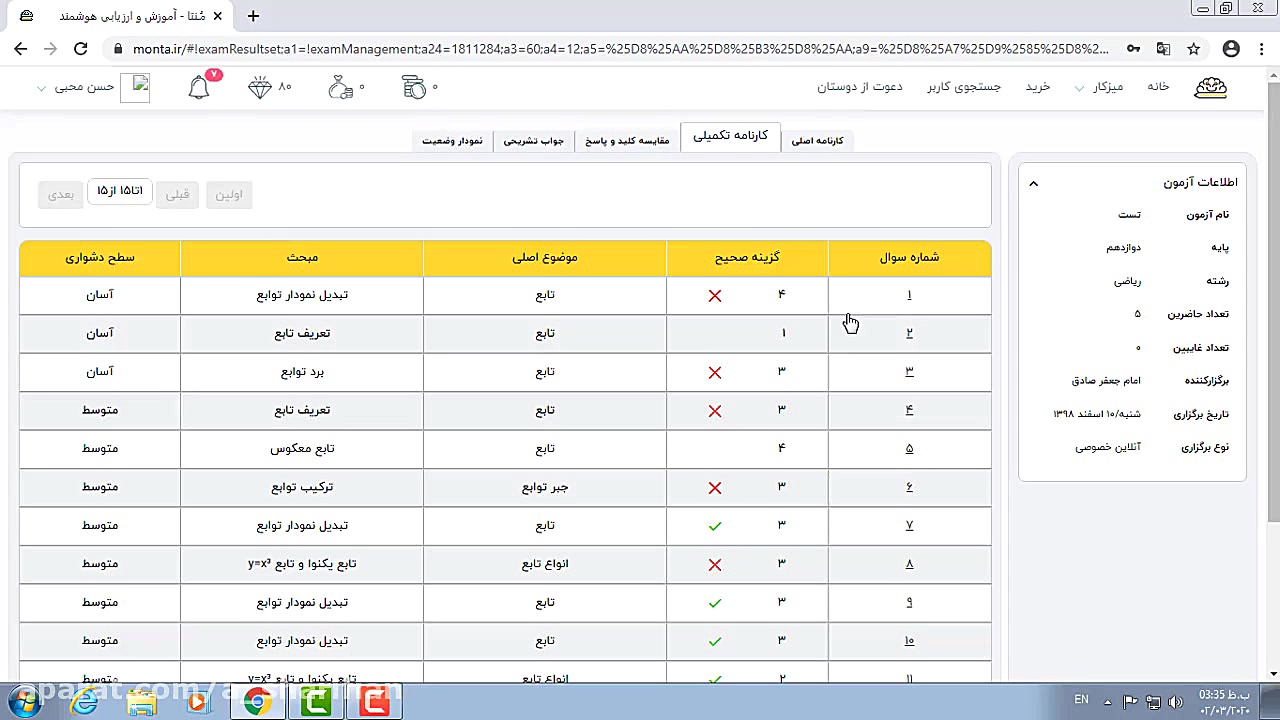Switch to the کارنامه اصلی tab
The height and width of the screenshot is (720, 1280).
pos(817,140)
